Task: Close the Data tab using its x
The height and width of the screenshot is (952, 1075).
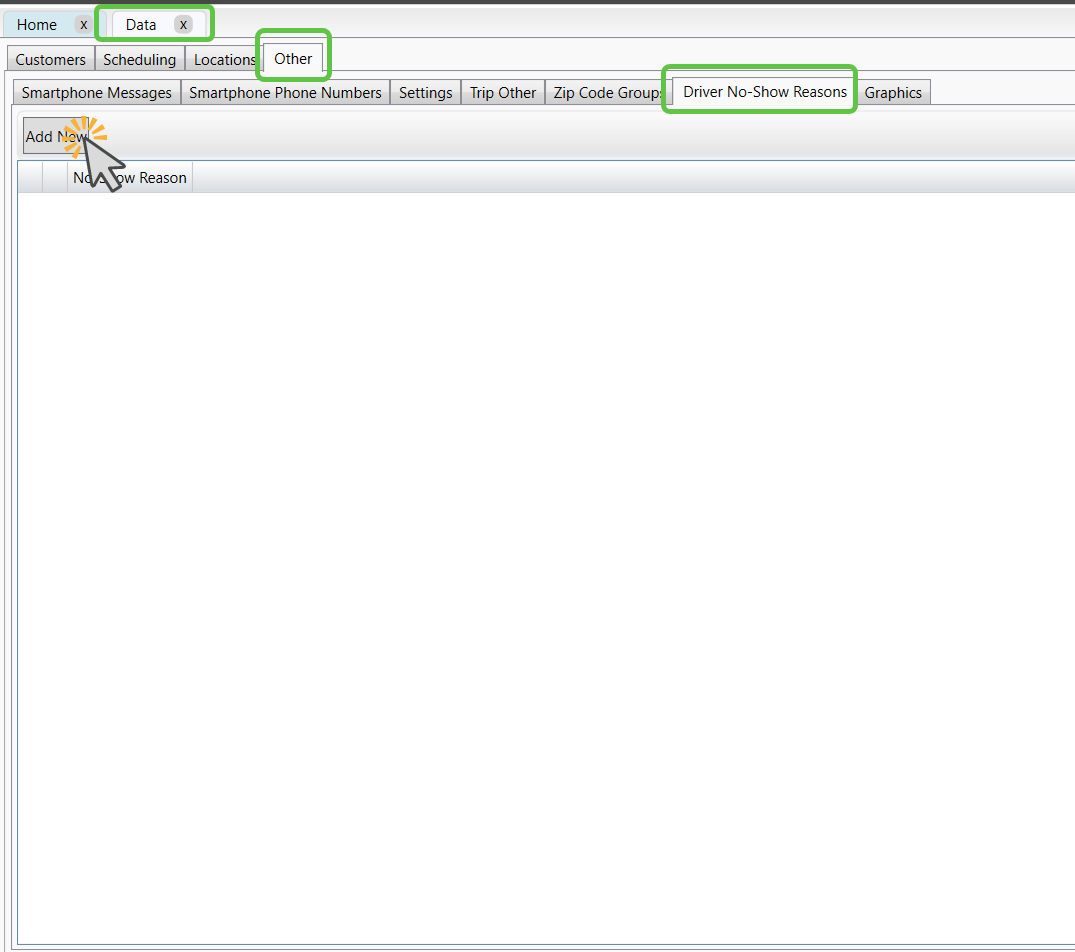Action: (x=183, y=25)
